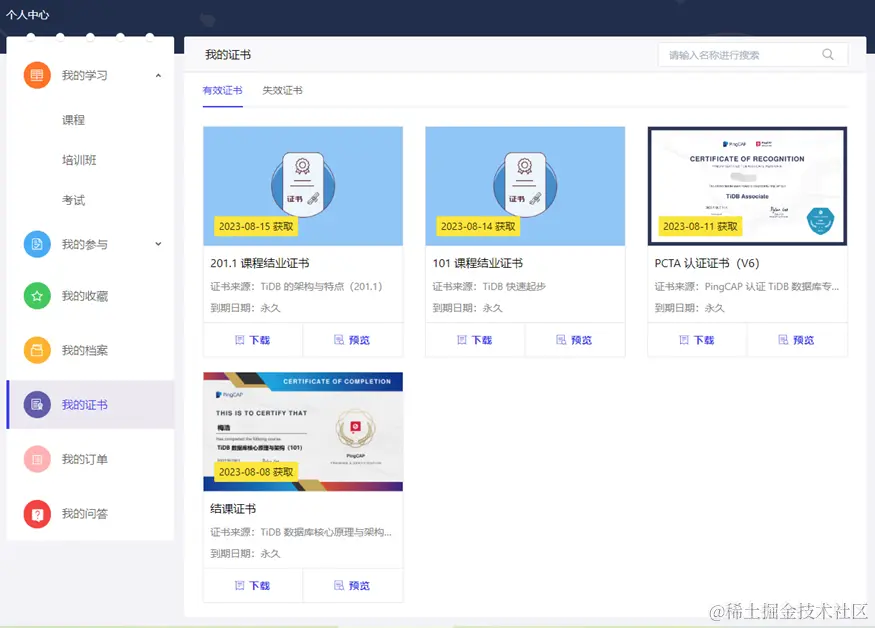The image size is (875, 628).
Task: Collapse the 我的学习 section chevron
Action: (158, 75)
